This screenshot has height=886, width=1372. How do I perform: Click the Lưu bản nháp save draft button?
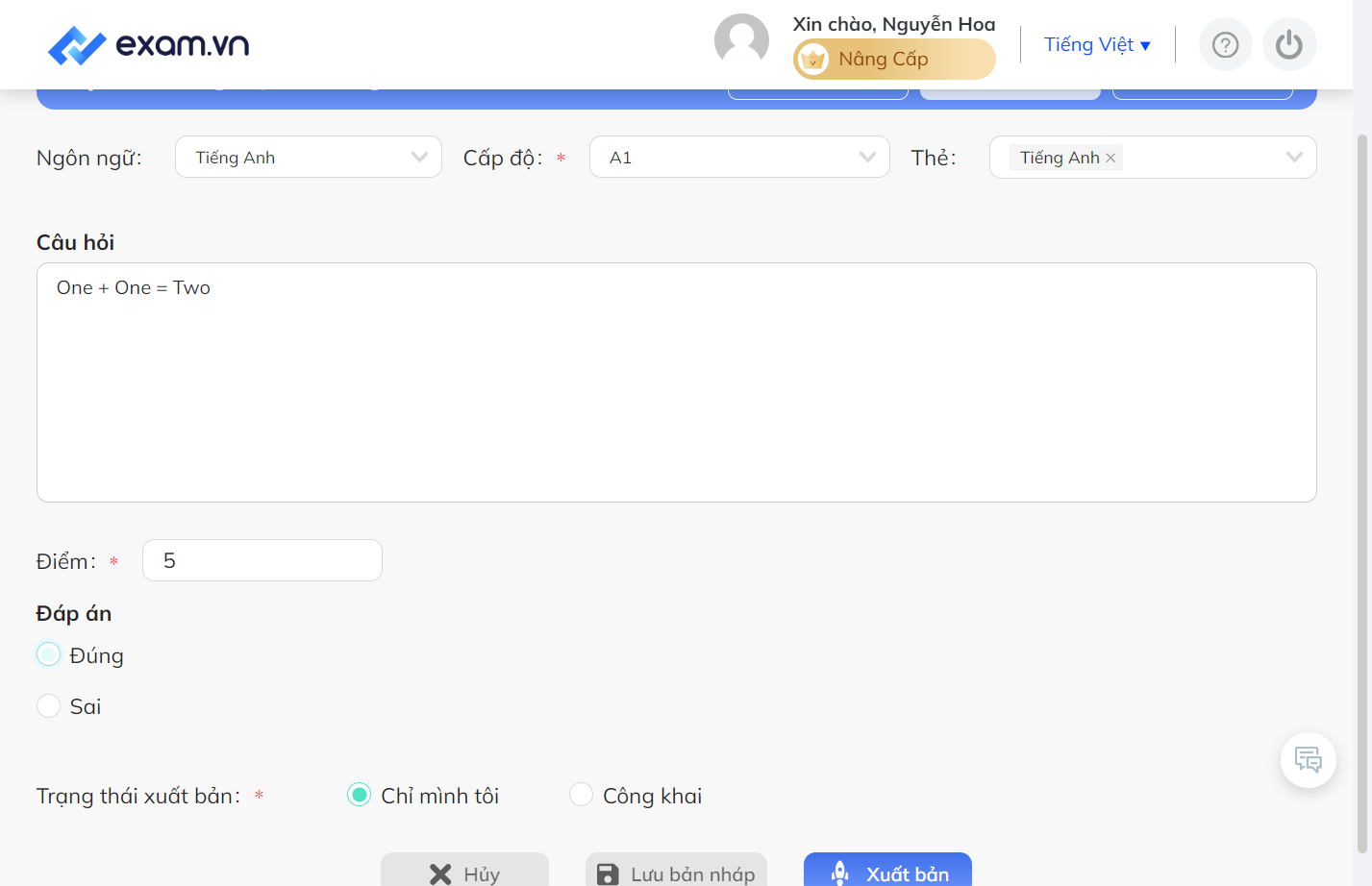[676, 870]
